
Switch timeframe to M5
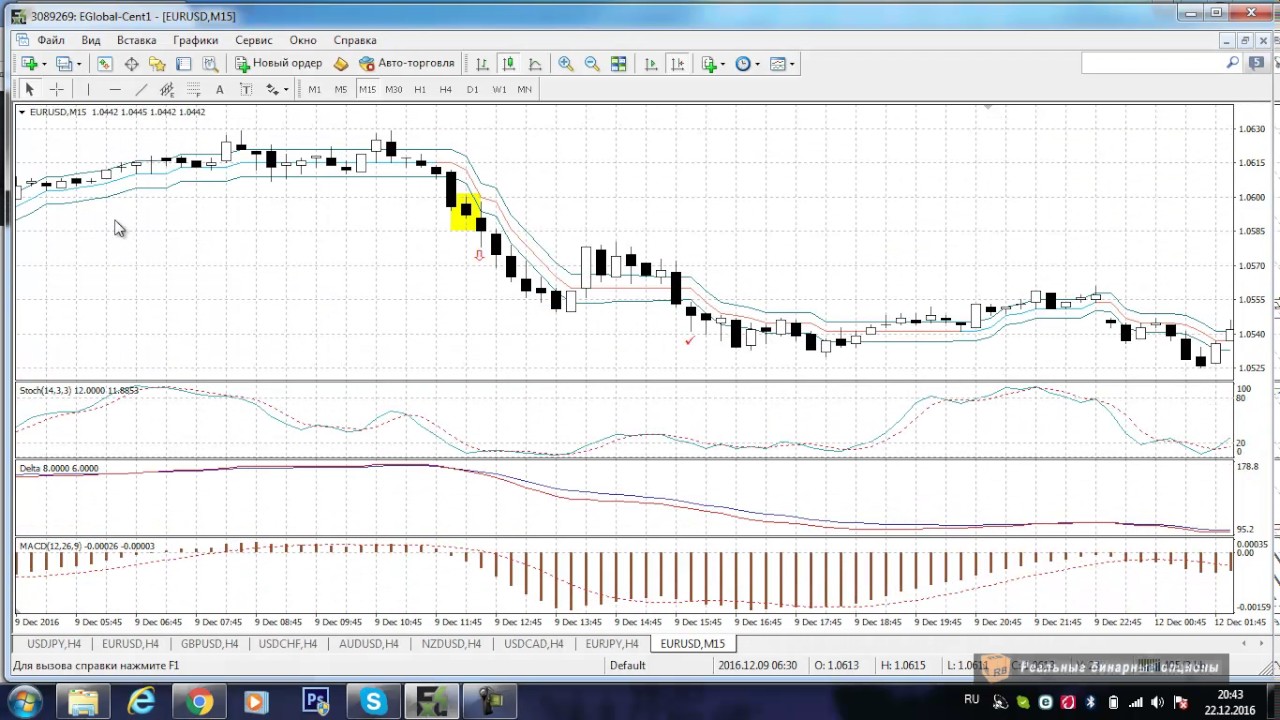coord(341,89)
